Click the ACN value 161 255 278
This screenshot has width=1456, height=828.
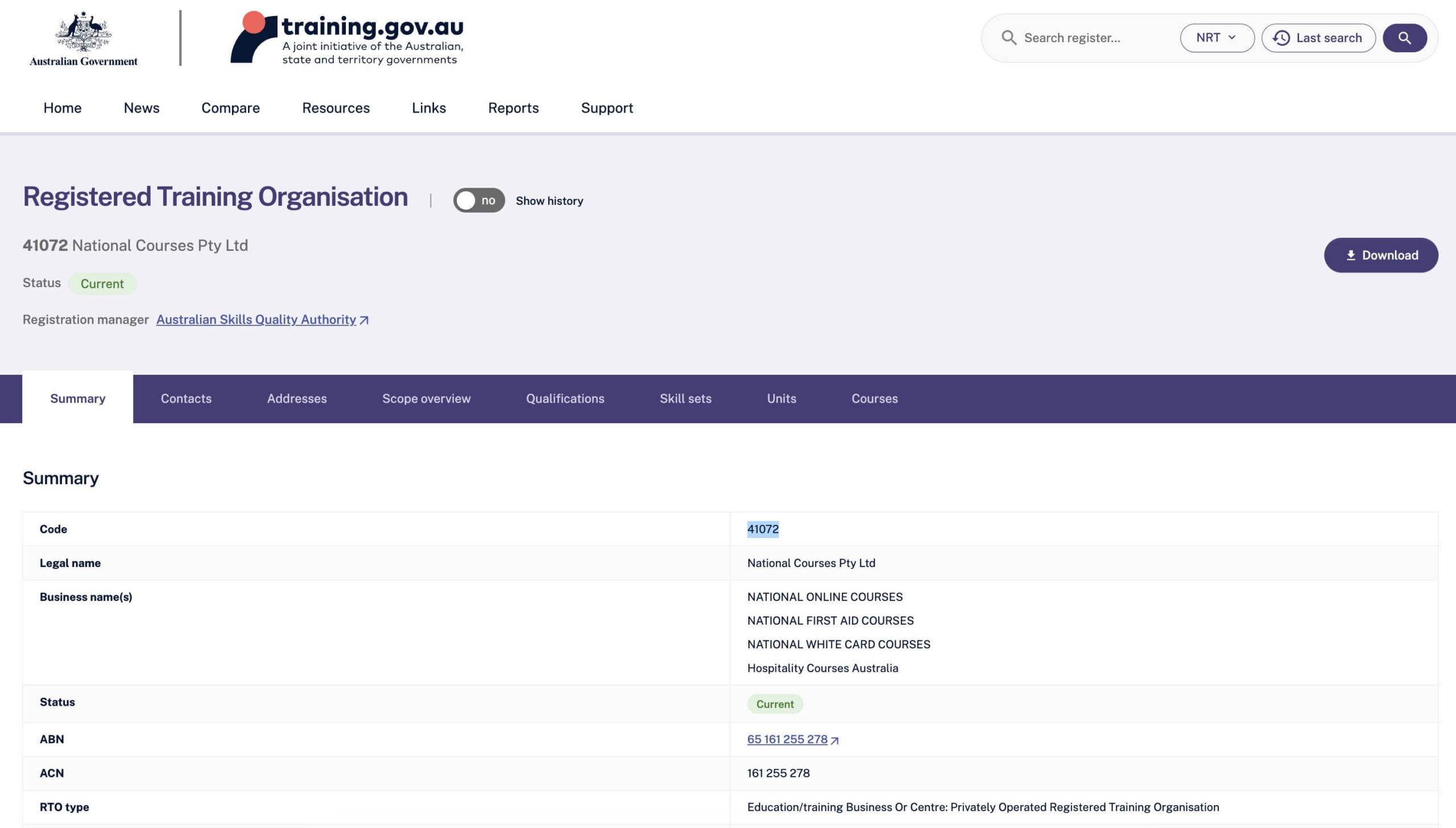click(x=778, y=773)
